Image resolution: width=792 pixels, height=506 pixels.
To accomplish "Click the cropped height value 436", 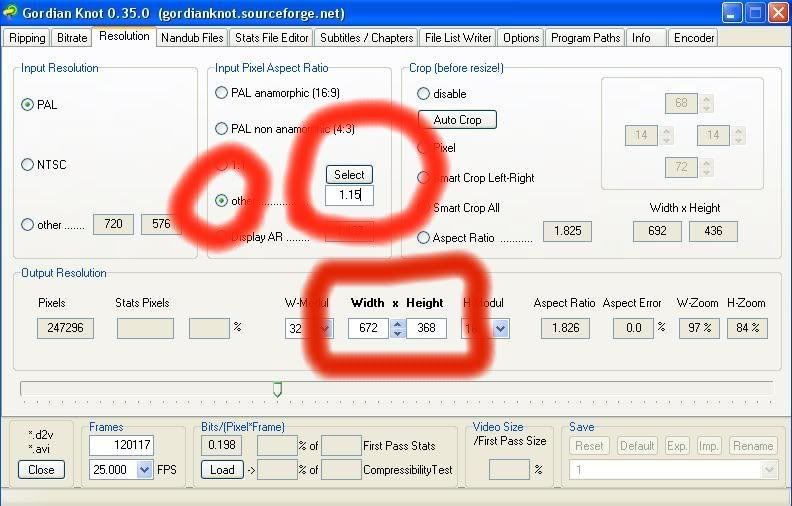I will pyautogui.click(x=713, y=231).
